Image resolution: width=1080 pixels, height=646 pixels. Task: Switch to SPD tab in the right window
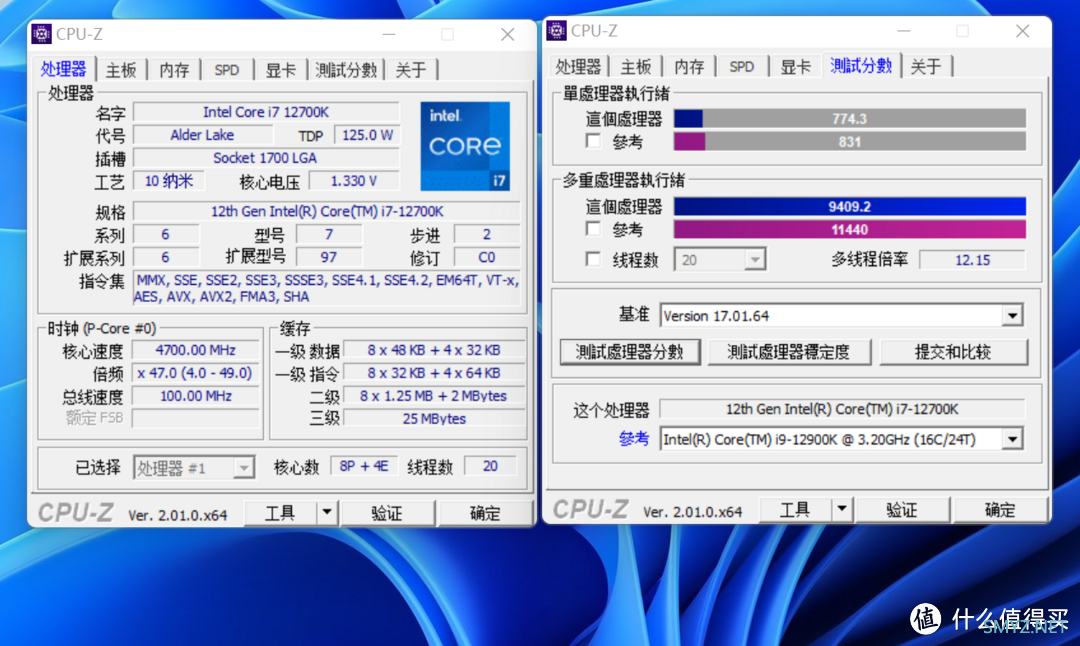click(742, 67)
